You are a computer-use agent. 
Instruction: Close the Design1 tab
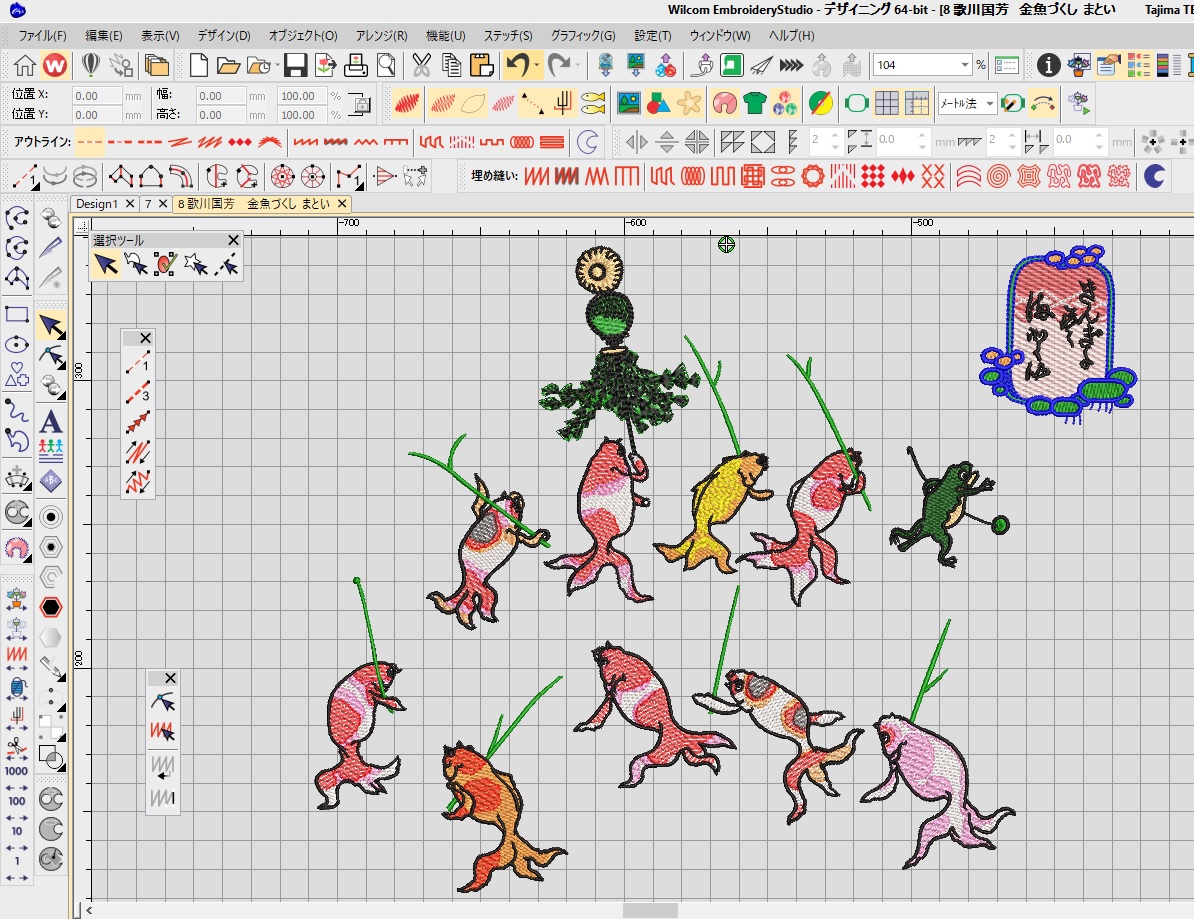pos(130,204)
